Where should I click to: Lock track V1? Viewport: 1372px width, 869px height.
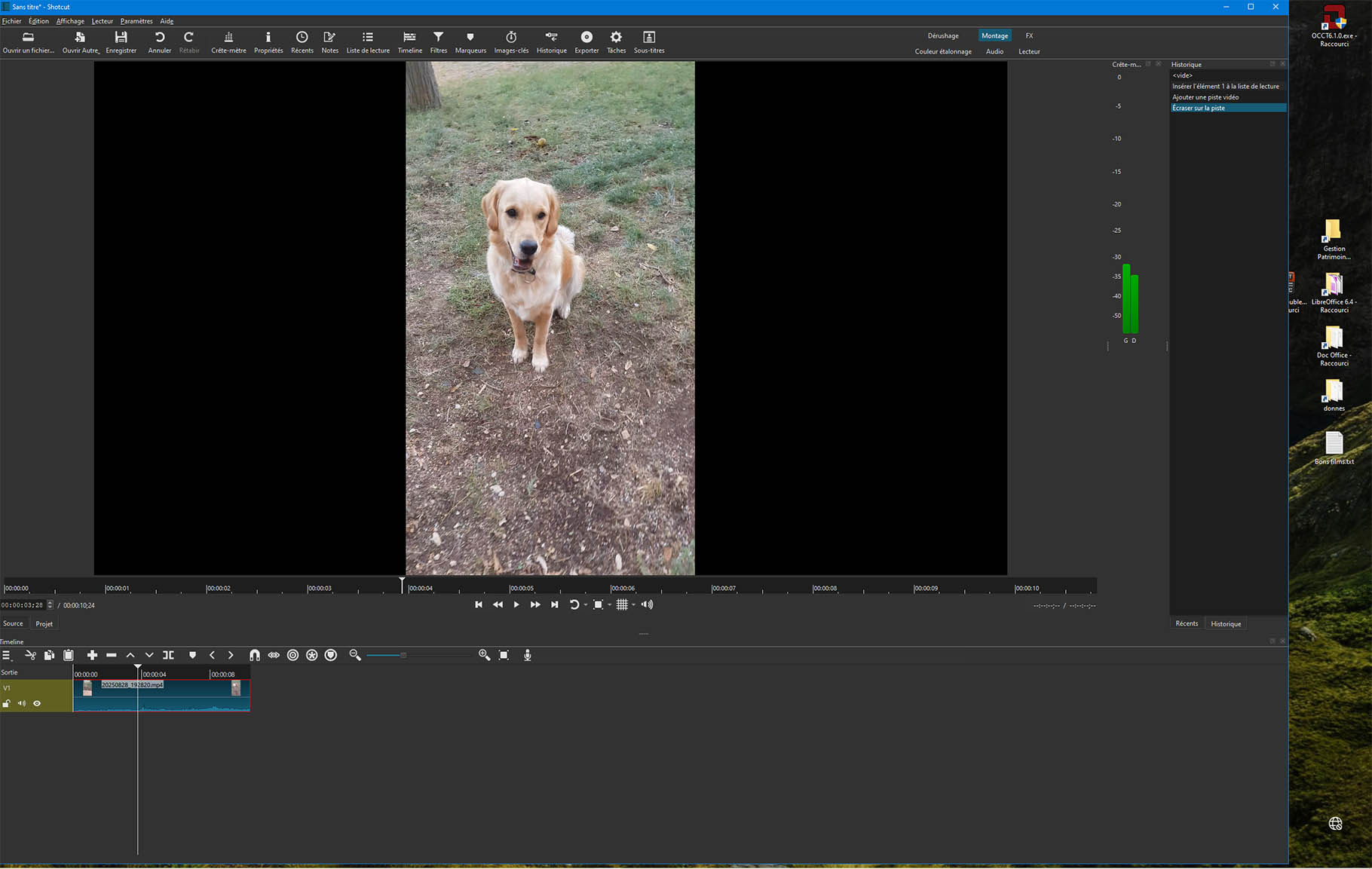7,703
